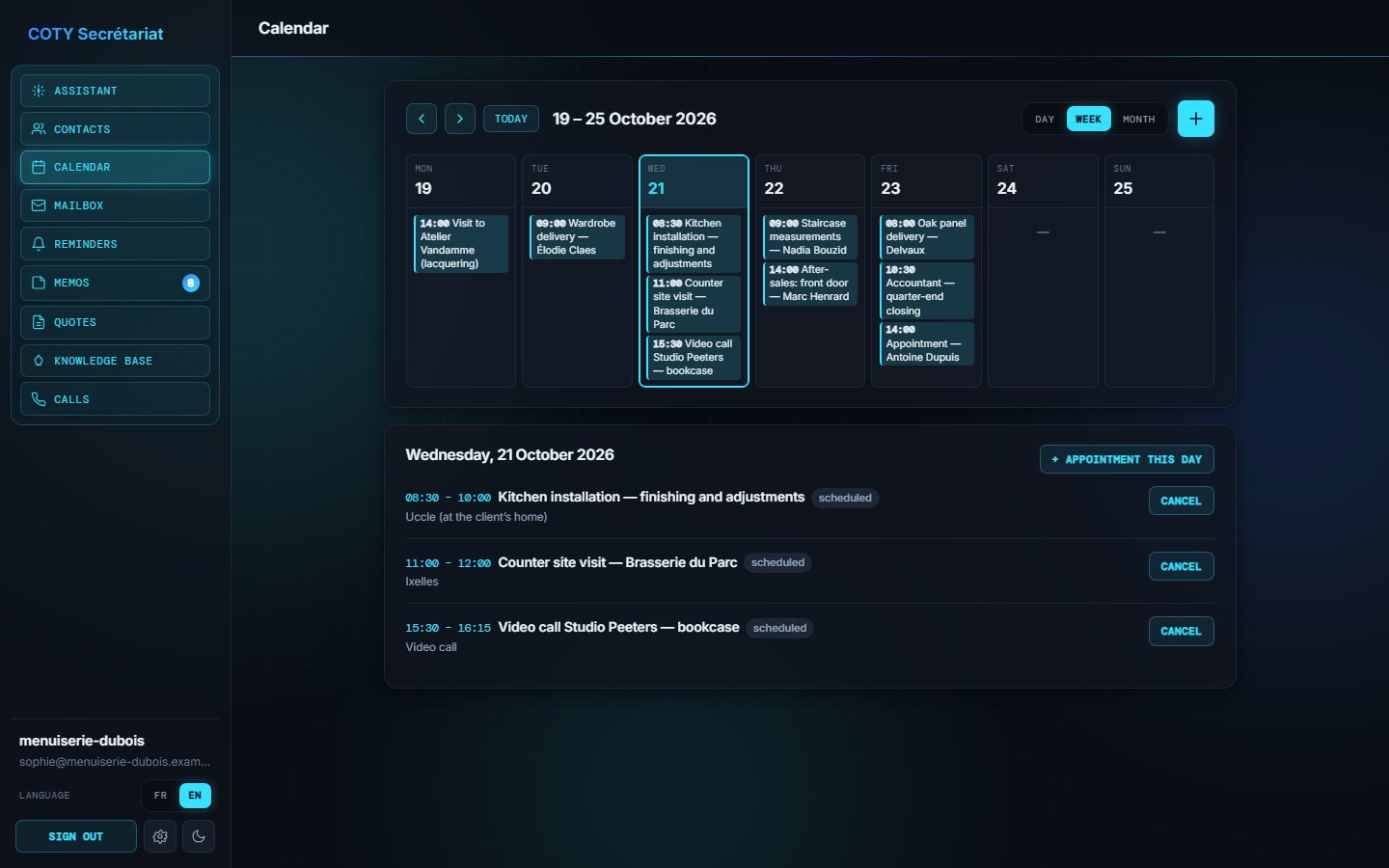
Task: Switch language to EN
Action: [195, 796]
